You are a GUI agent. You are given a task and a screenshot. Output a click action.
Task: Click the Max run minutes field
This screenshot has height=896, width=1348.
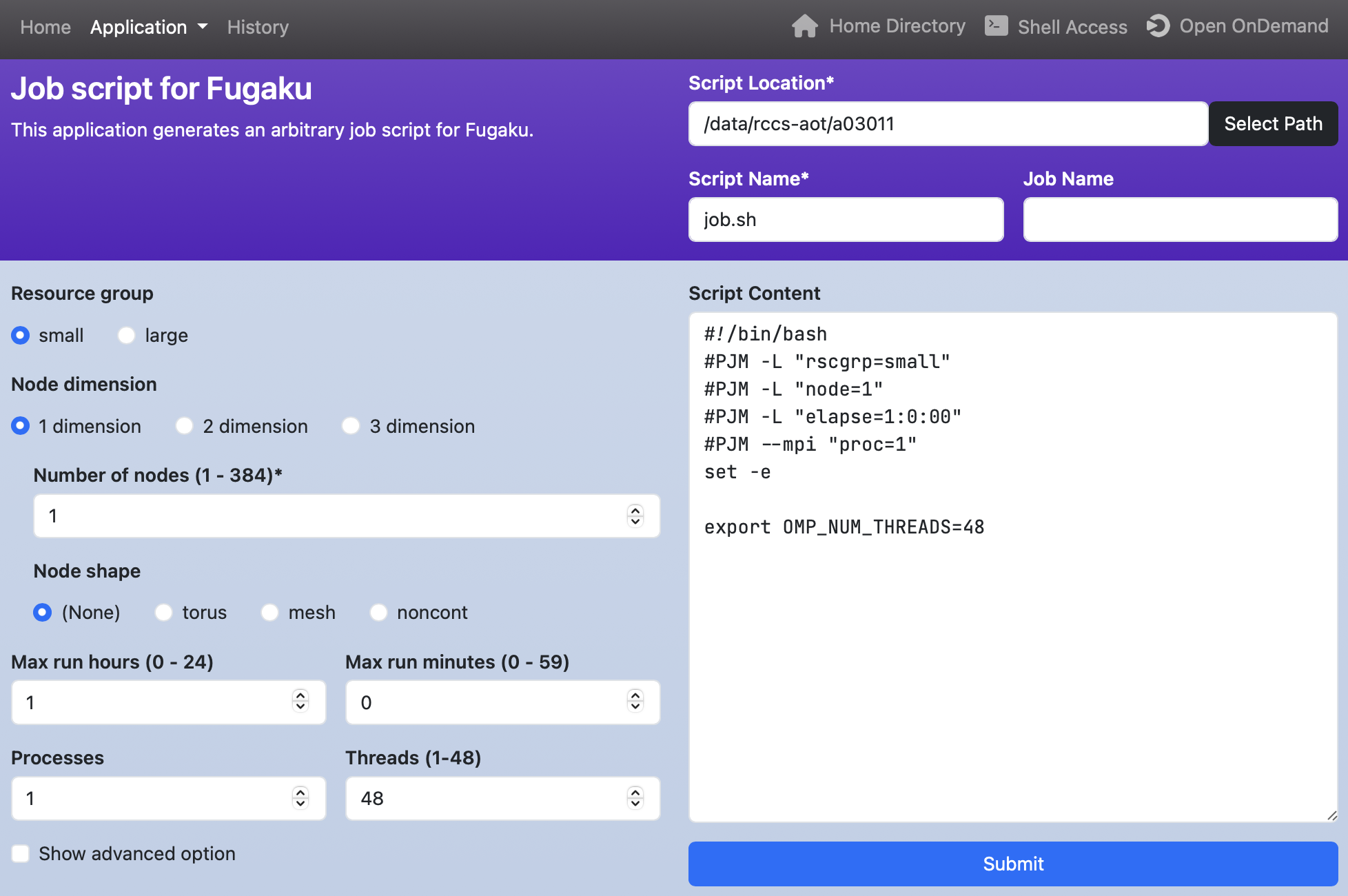coord(503,702)
